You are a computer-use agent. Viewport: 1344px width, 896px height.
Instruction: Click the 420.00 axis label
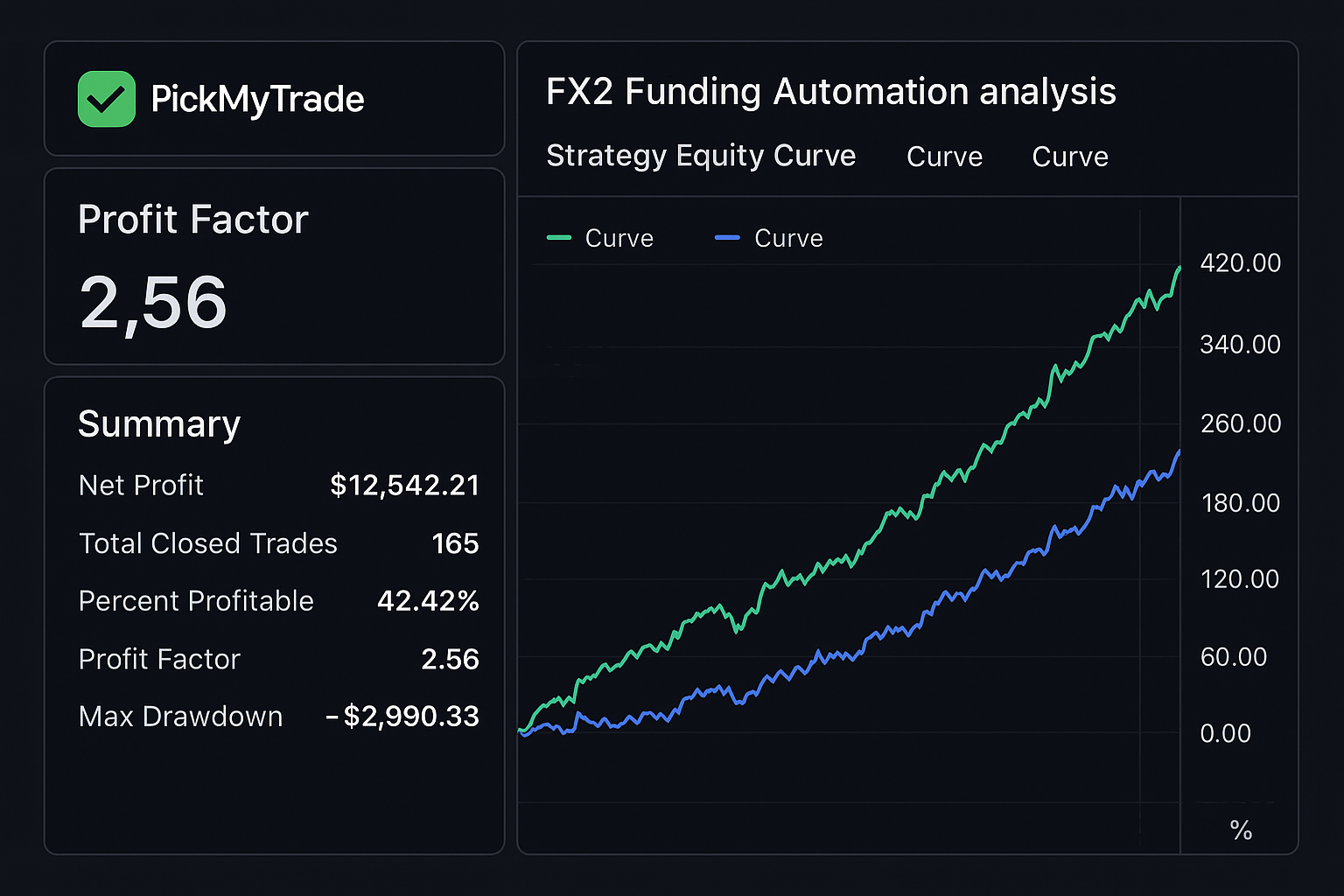pos(1241,263)
